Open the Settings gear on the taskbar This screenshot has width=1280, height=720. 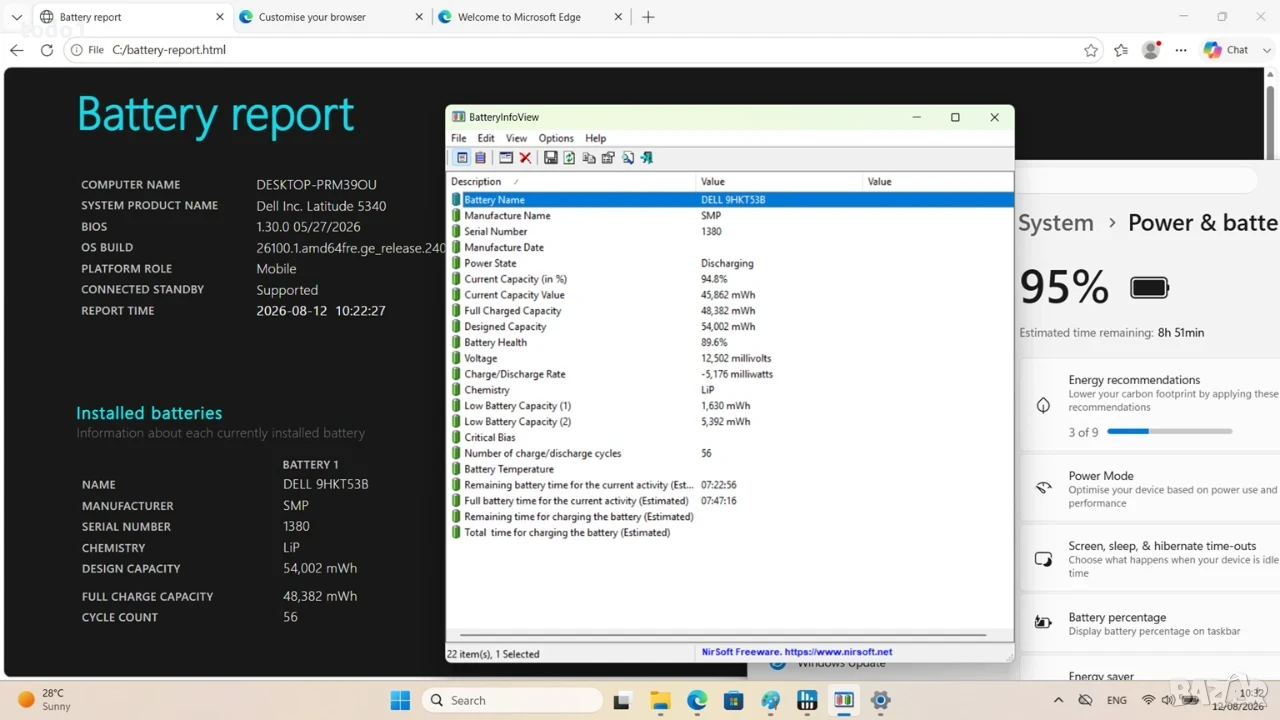click(881, 700)
